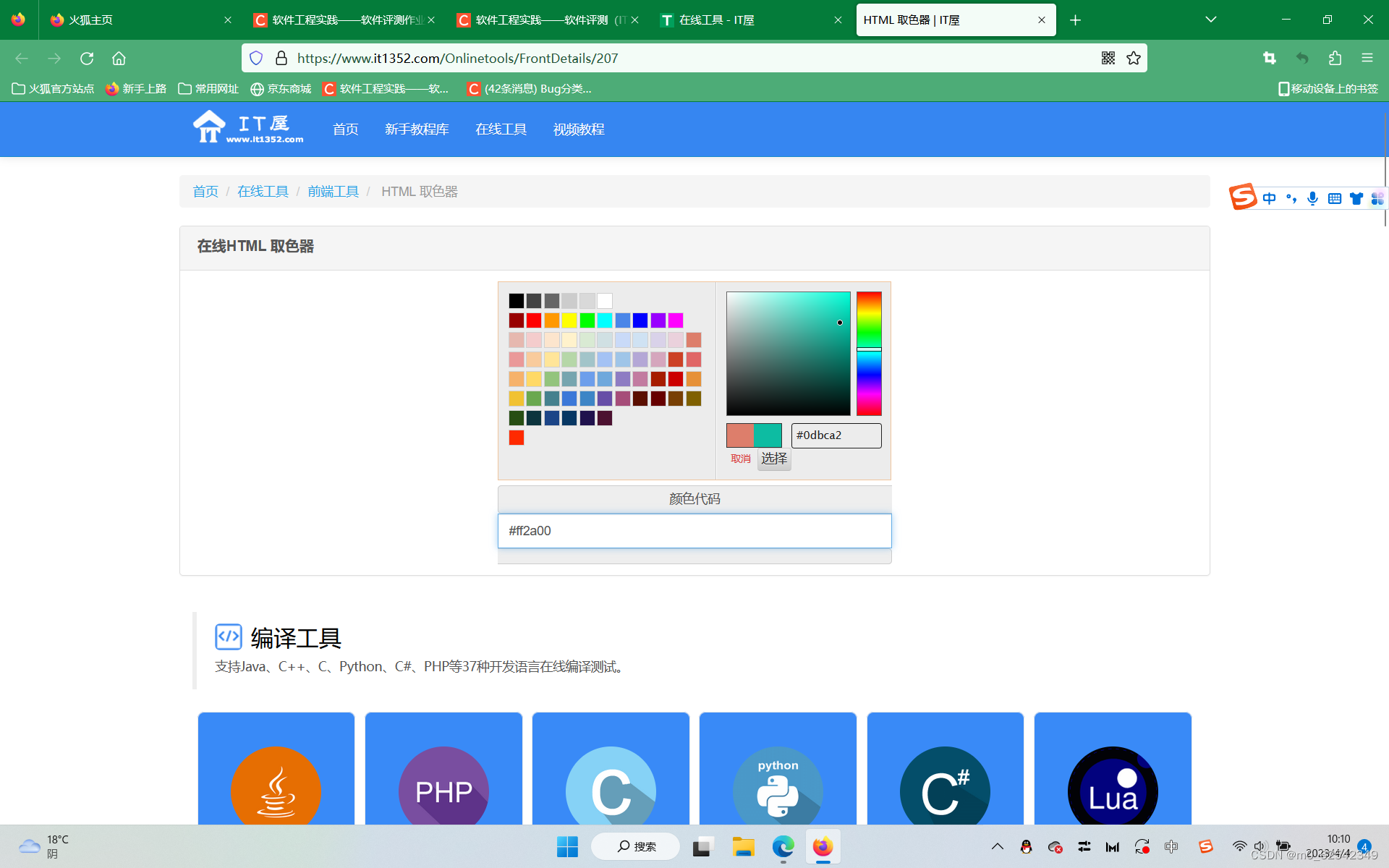Toggle Sogou Chinese/English input mode
The height and width of the screenshot is (868, 1389).
pos(1270,198)
